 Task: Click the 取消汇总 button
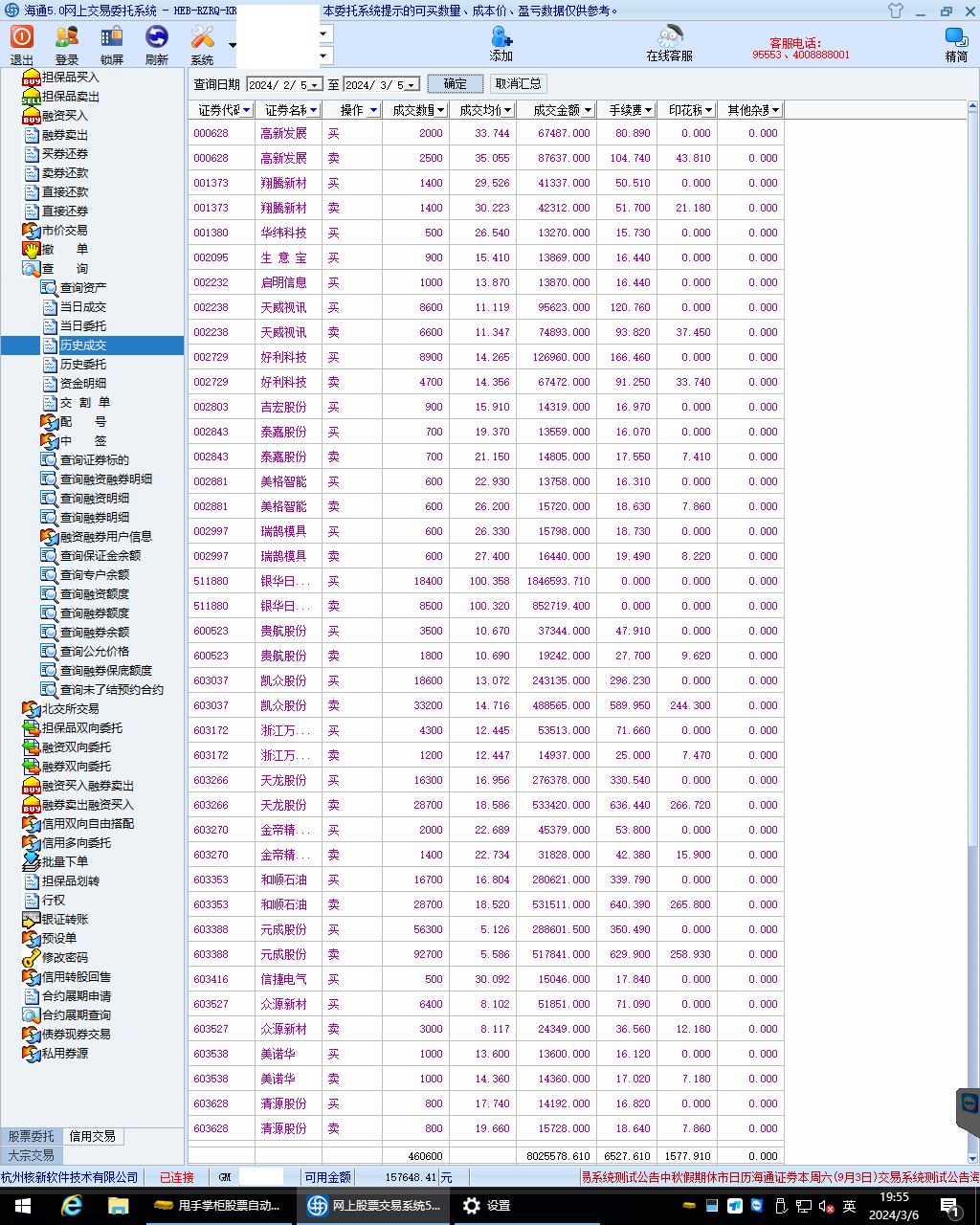coord(518,84)
